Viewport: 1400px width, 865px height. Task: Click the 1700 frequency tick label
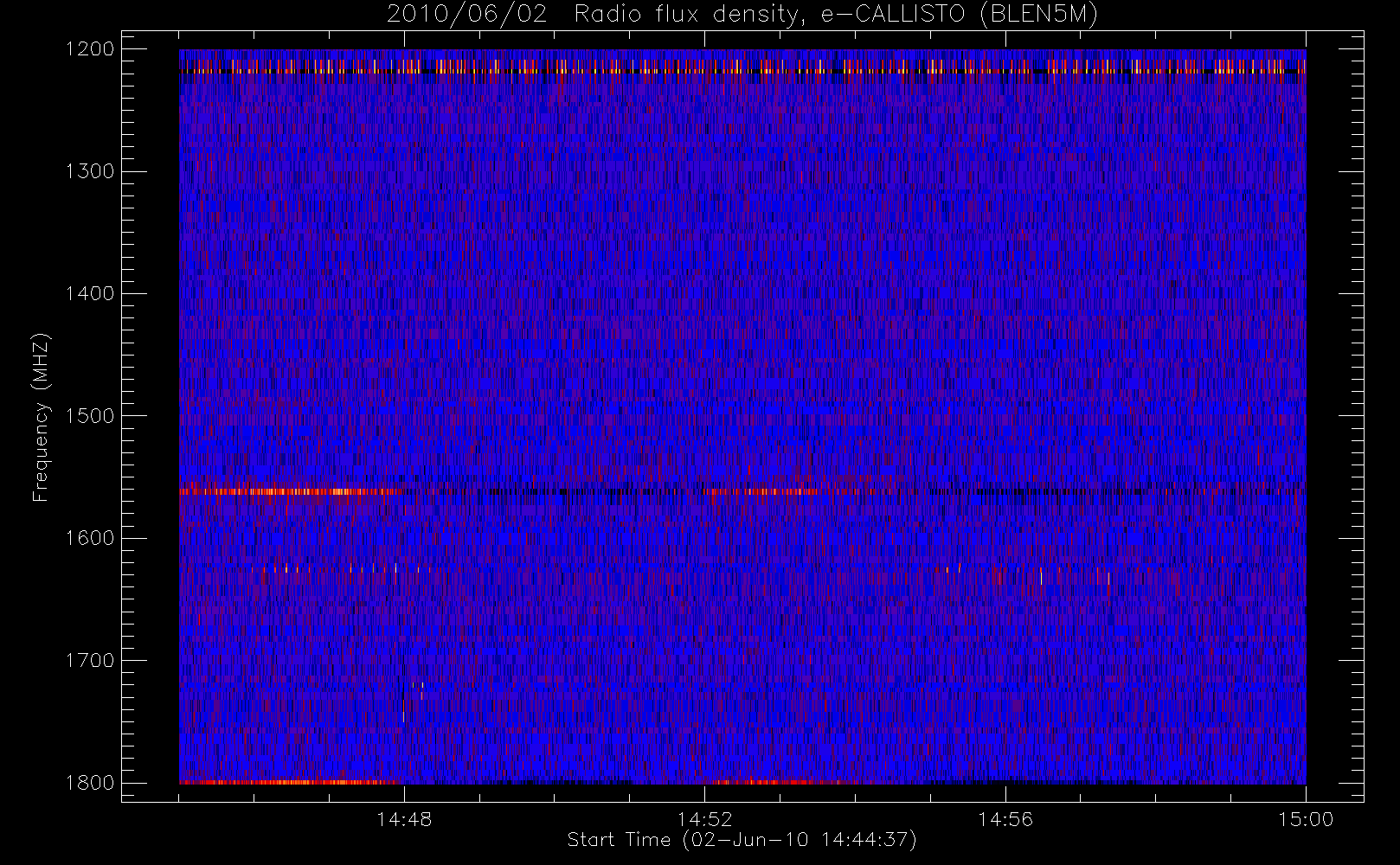[x=90, y=661]
